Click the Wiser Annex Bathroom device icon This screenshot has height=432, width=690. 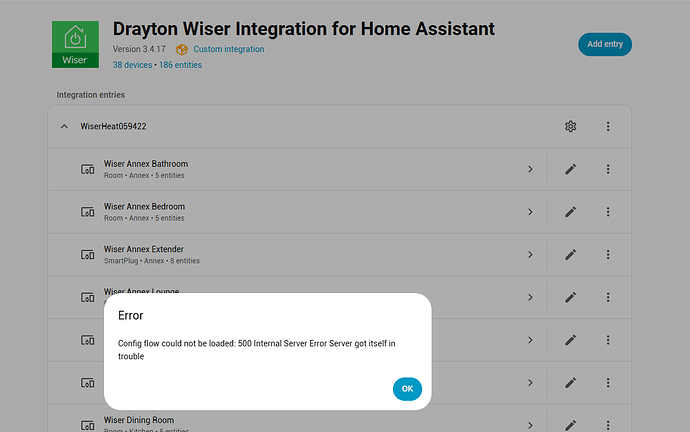[x=88, y=169]
